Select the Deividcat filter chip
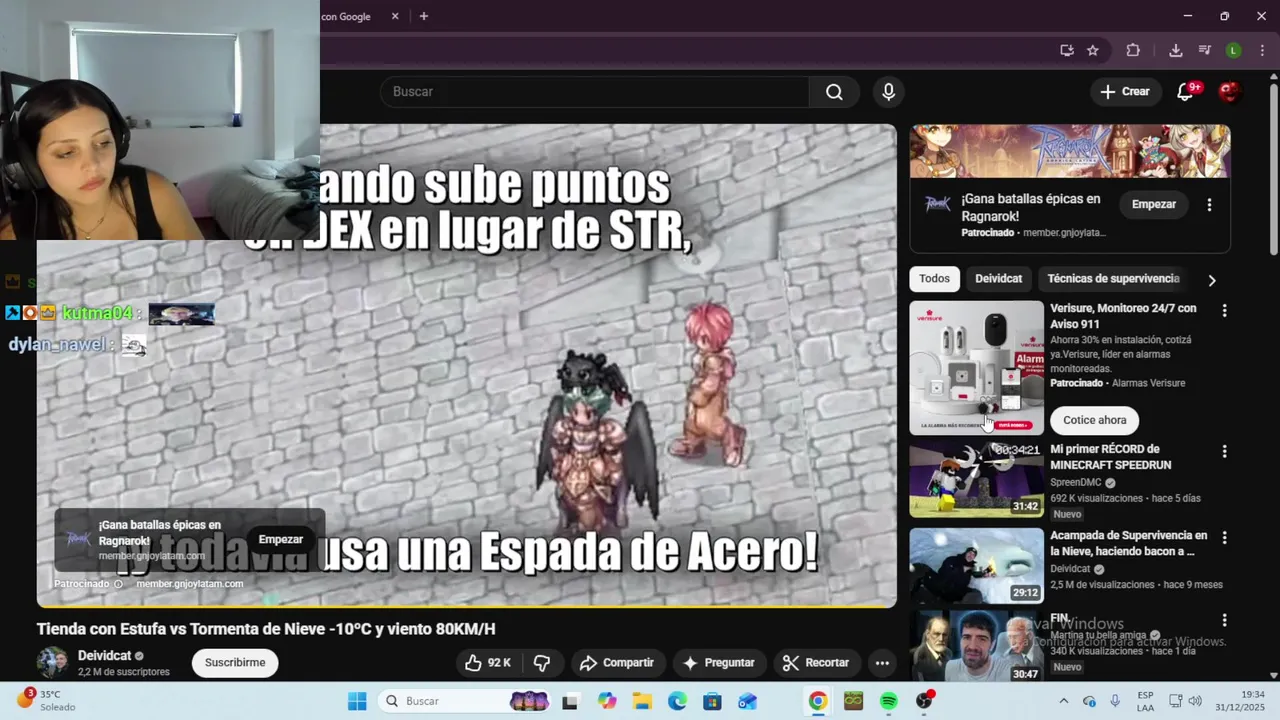This screenshot has width=1280, height=720. tap(998, 279)
